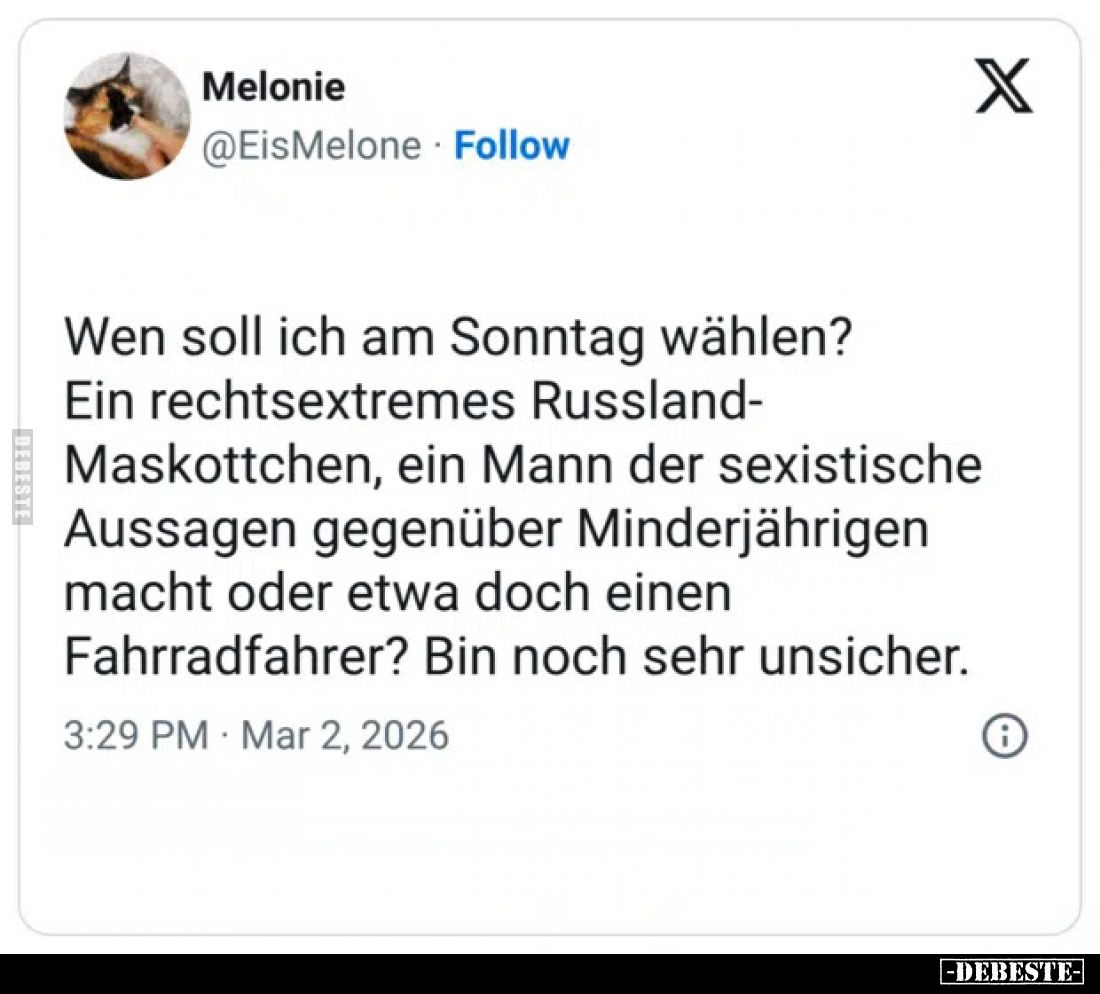Click the word 'Minderjährigen' in the tweet
Image resolution: width=1100 pixels, height=994 pixels.
pos(753,530)
